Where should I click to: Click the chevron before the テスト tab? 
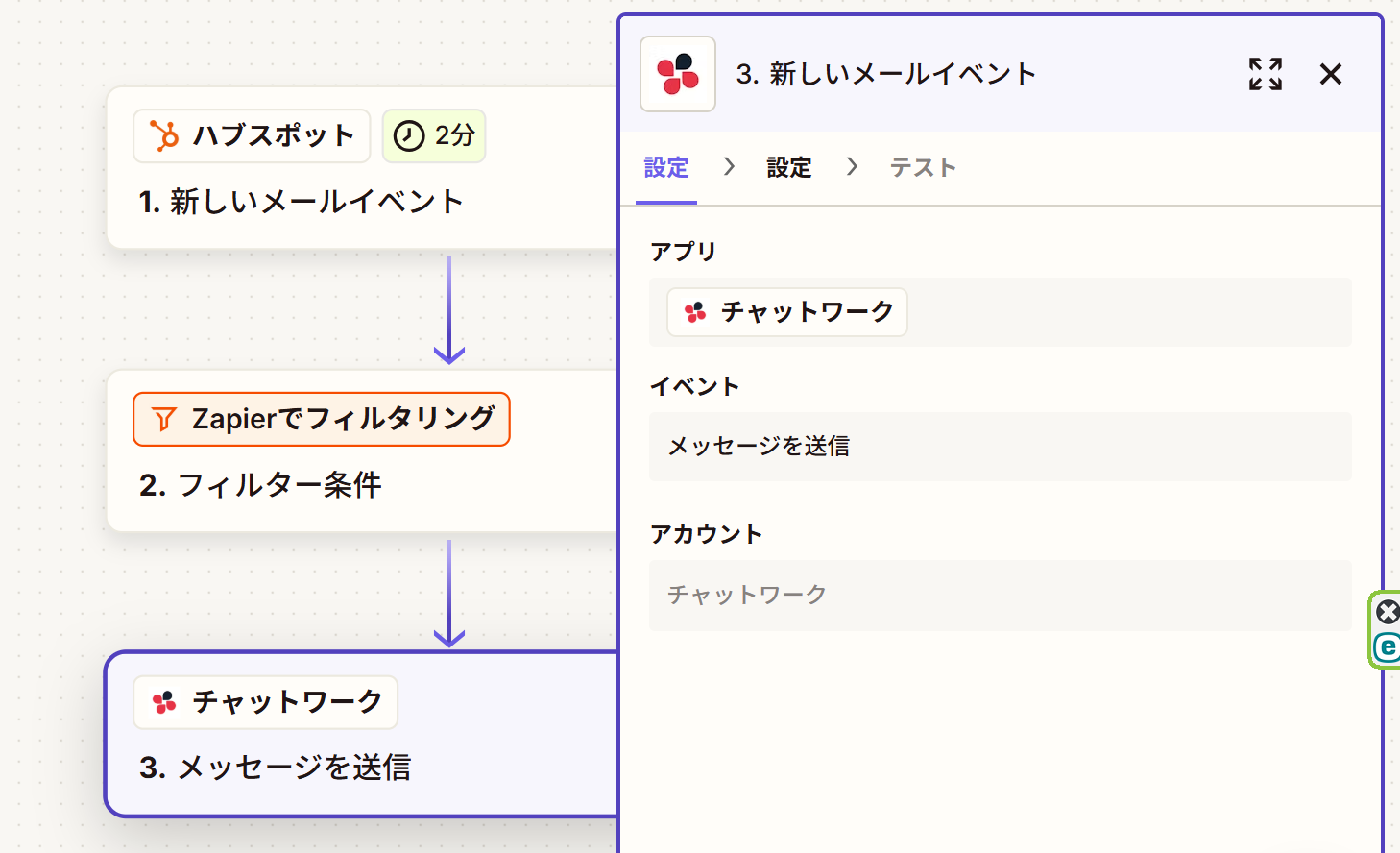coord(852,167)
